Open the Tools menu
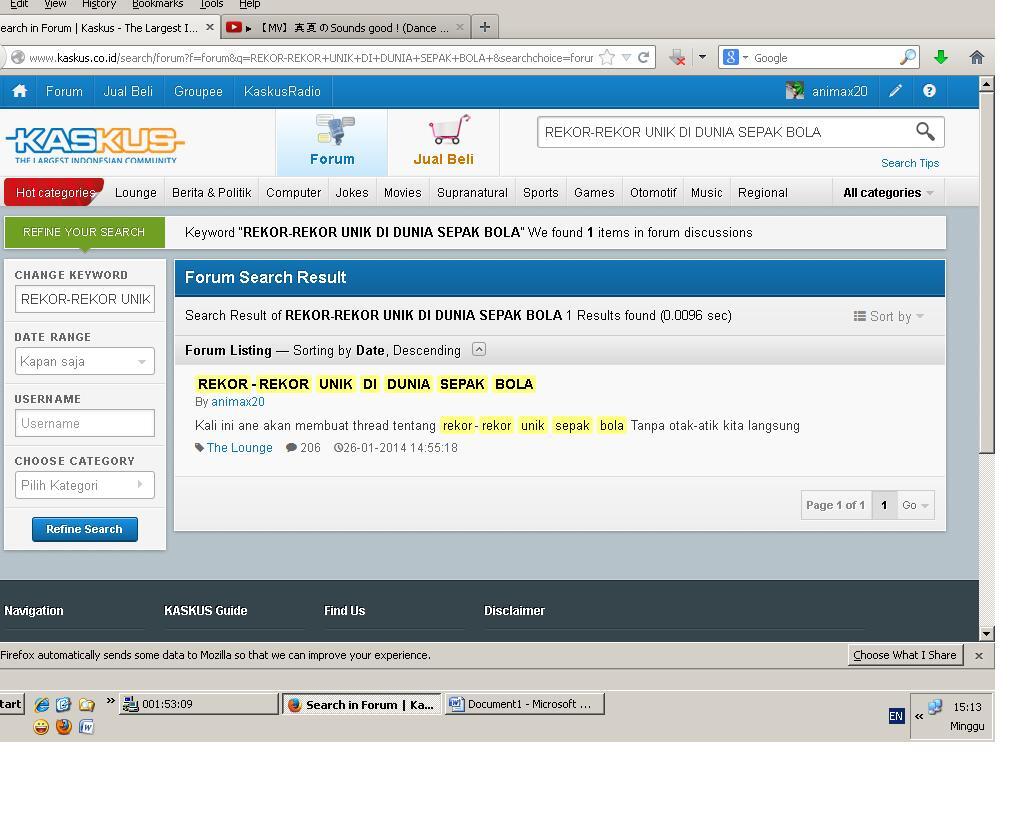Image resolution: width=1024 pixels, height=814 pixels. tap(212, 4)
